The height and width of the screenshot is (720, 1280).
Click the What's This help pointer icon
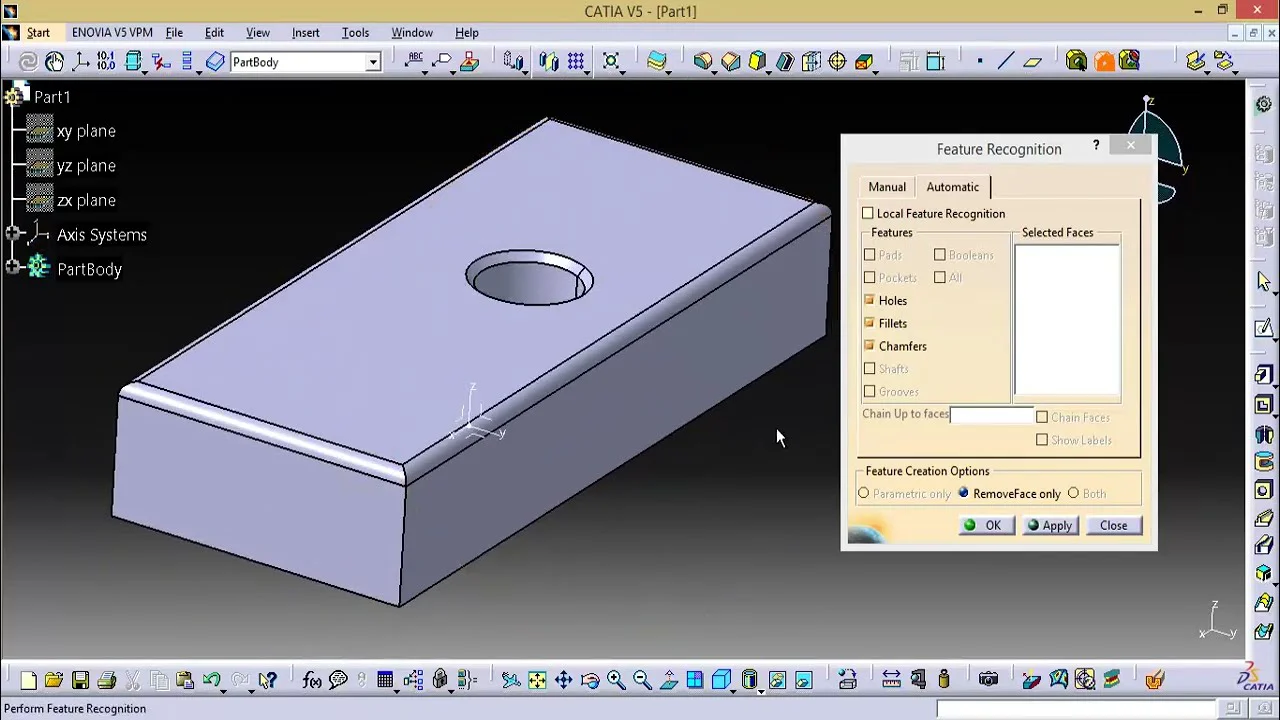pos(267,681)
